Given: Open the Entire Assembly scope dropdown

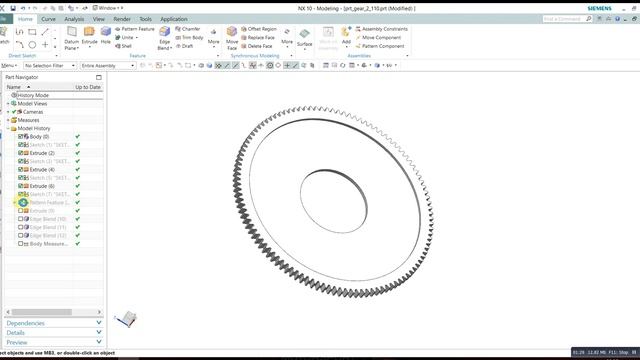Looking at the screenshot, I should (x=108, y=65).
